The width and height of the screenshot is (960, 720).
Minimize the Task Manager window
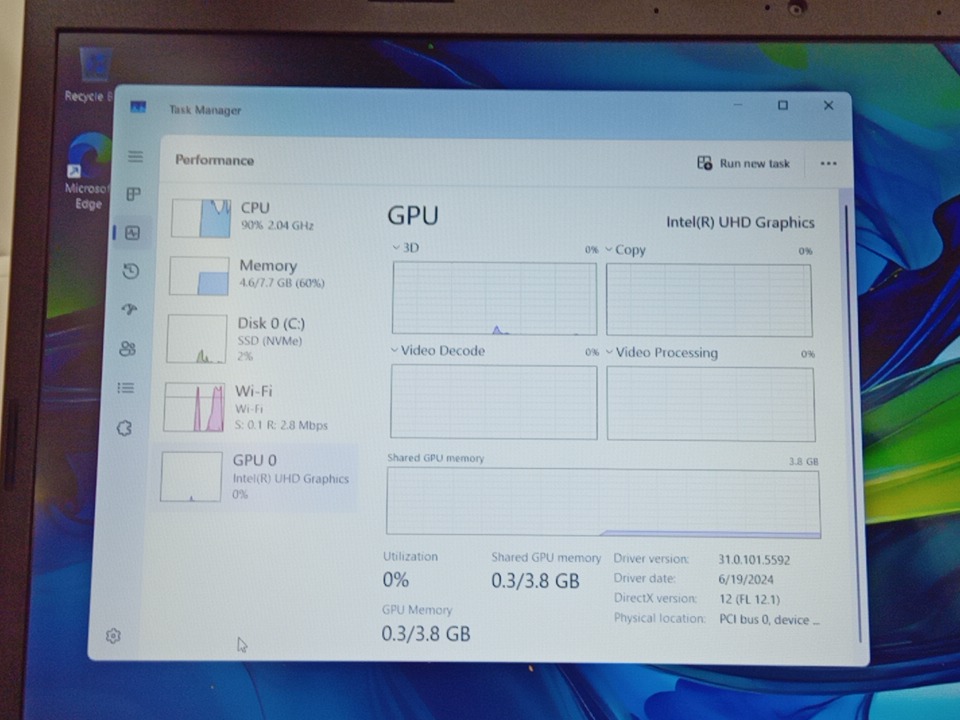(738, 105)
